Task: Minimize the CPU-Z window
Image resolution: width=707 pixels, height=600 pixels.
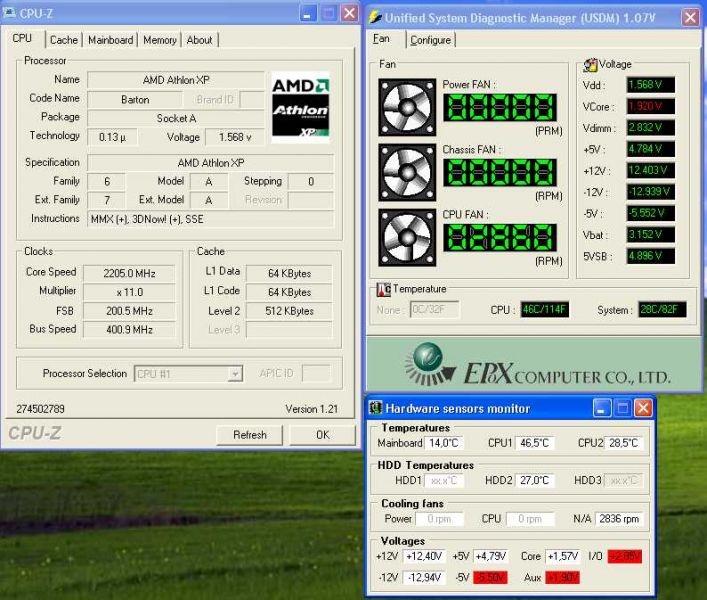Action: (x=308, y=14)
